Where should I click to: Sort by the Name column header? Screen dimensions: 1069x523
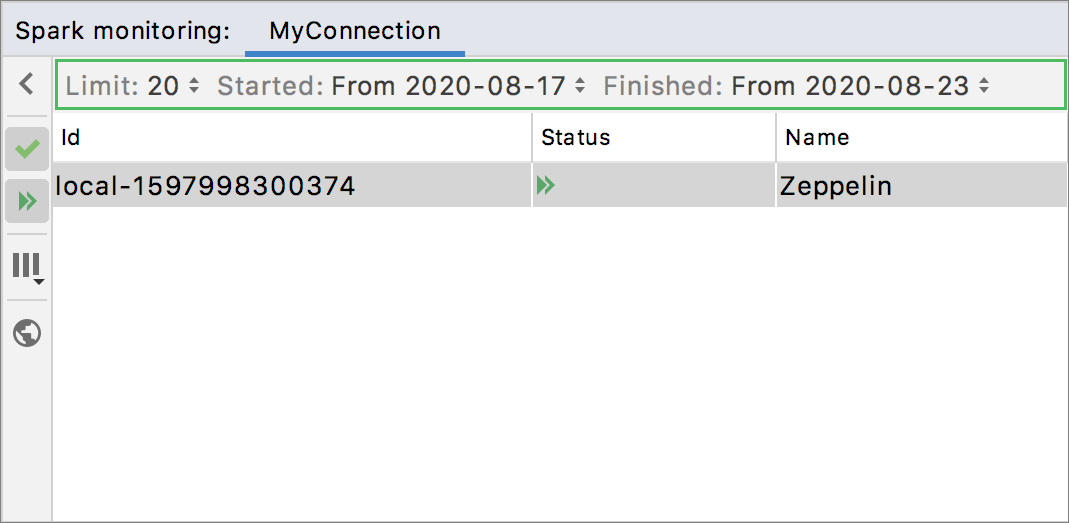click(920, 138)
